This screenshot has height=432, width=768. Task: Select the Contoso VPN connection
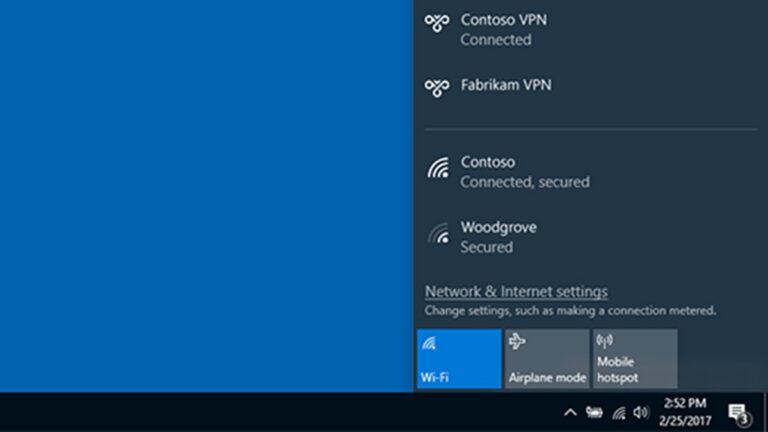[x=591, y=29]
